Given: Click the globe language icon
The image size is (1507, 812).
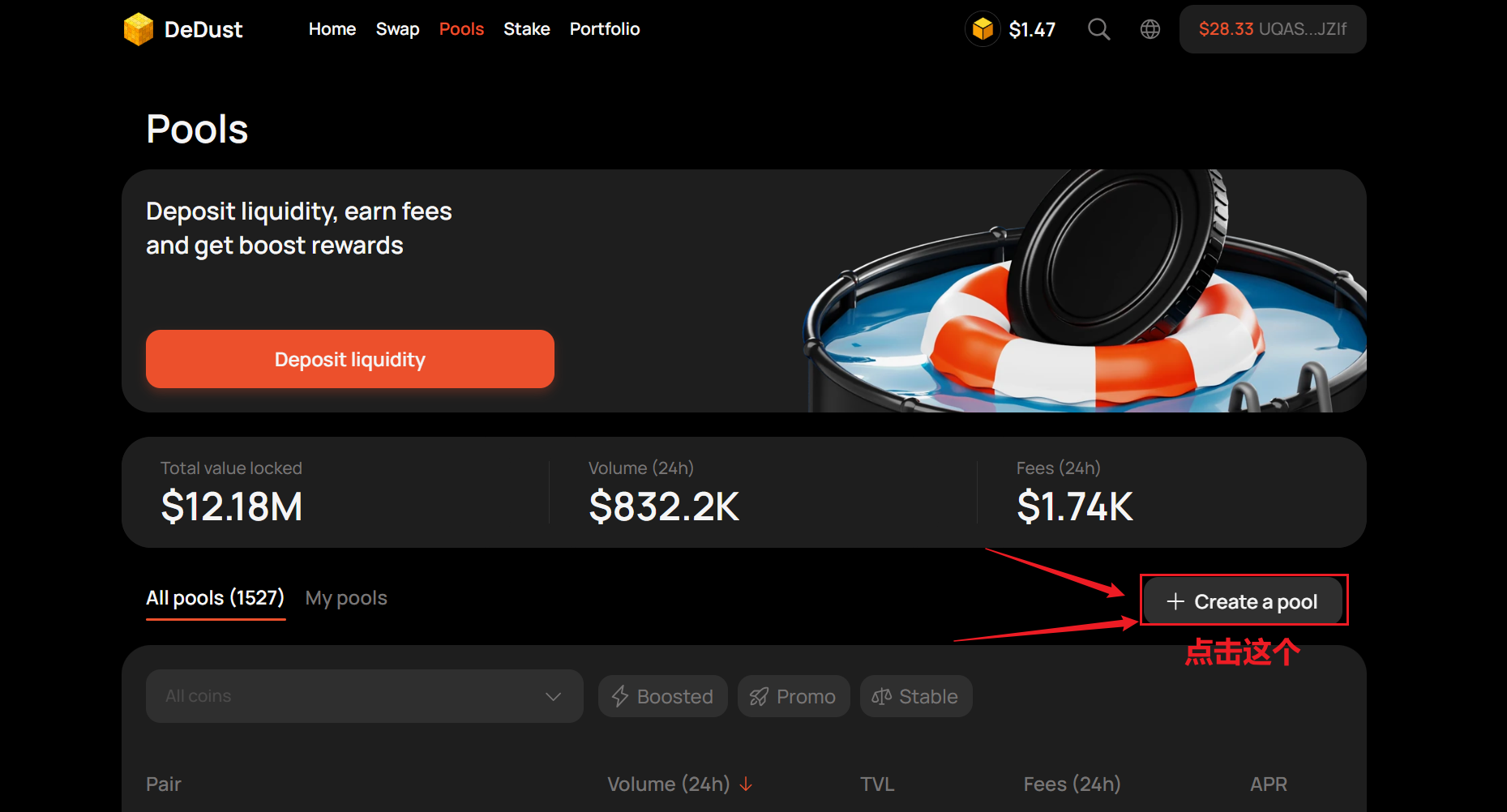Looking at the screenshot, I should tap(1150, 30).
